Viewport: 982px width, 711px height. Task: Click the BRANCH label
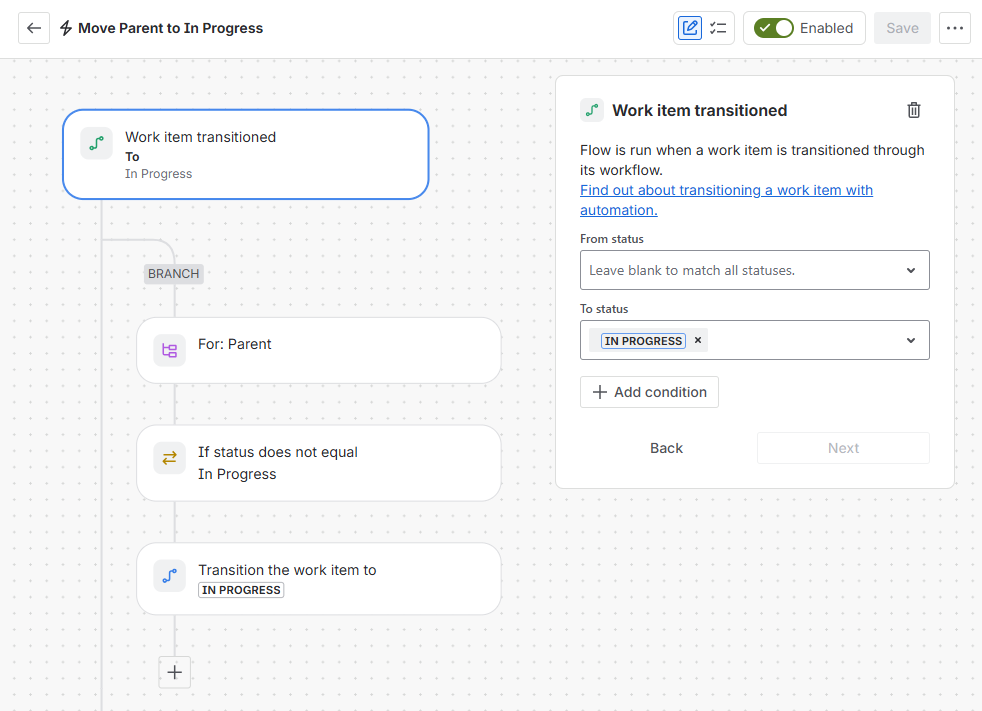173,274
